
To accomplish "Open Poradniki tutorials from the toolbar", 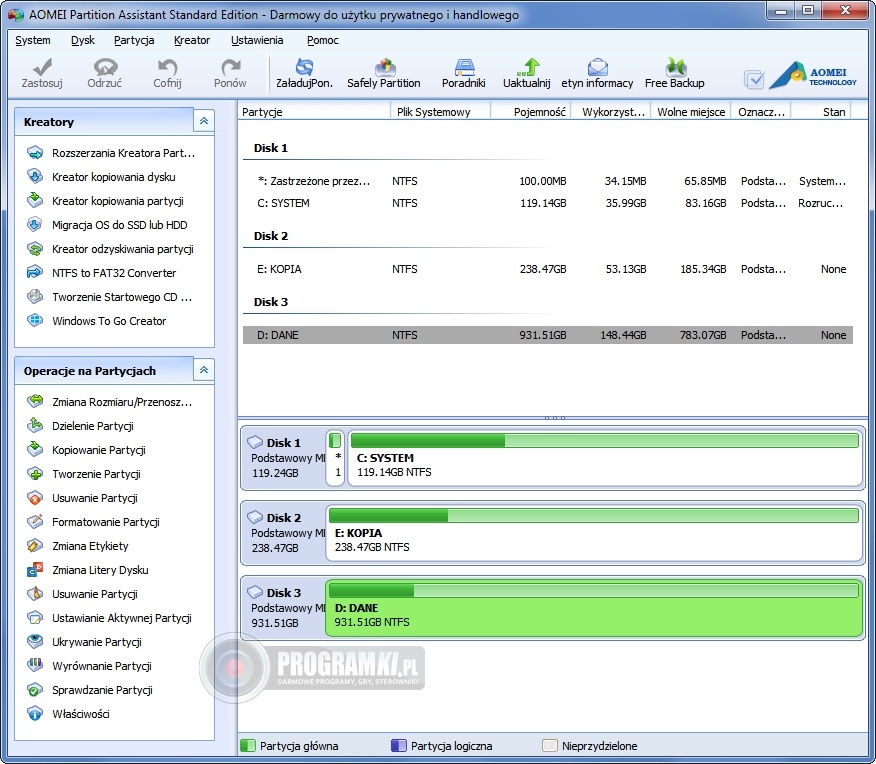I will (x=464, y=73).
